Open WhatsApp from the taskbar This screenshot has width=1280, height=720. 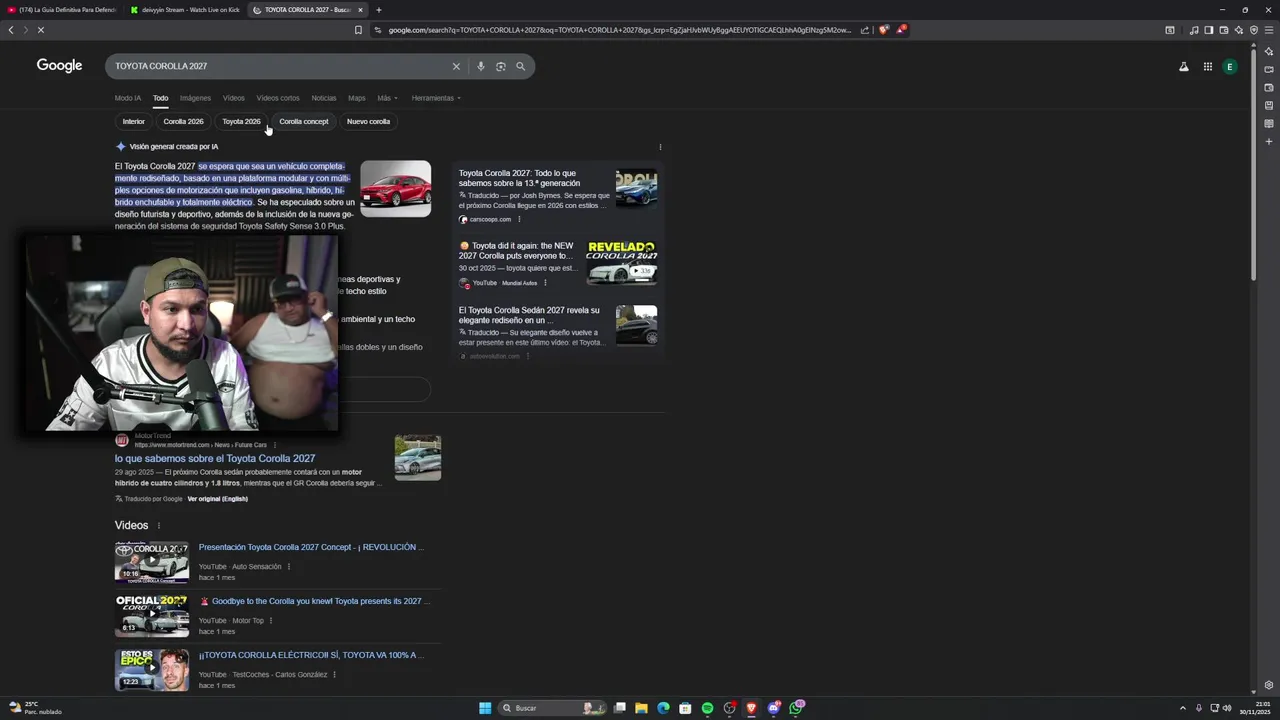click(x=796, y=708)
